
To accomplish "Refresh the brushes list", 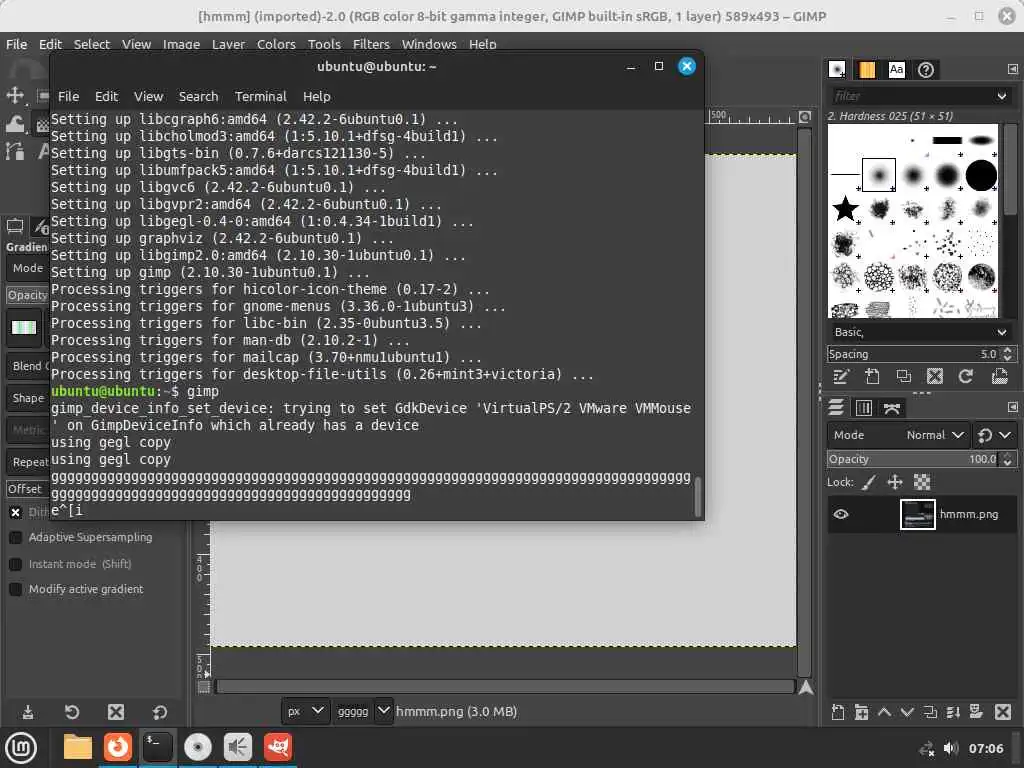I will [966, 376].
